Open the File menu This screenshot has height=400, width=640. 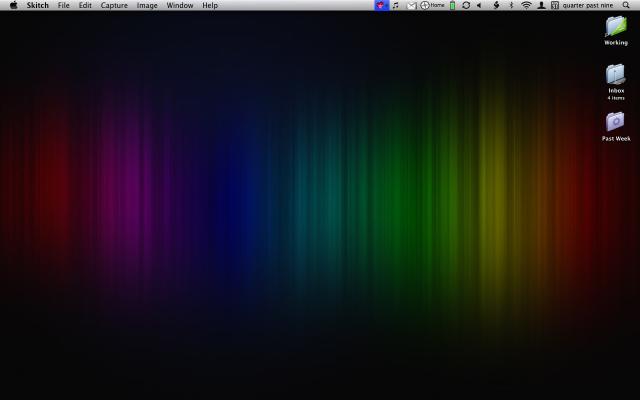(63, 5)
